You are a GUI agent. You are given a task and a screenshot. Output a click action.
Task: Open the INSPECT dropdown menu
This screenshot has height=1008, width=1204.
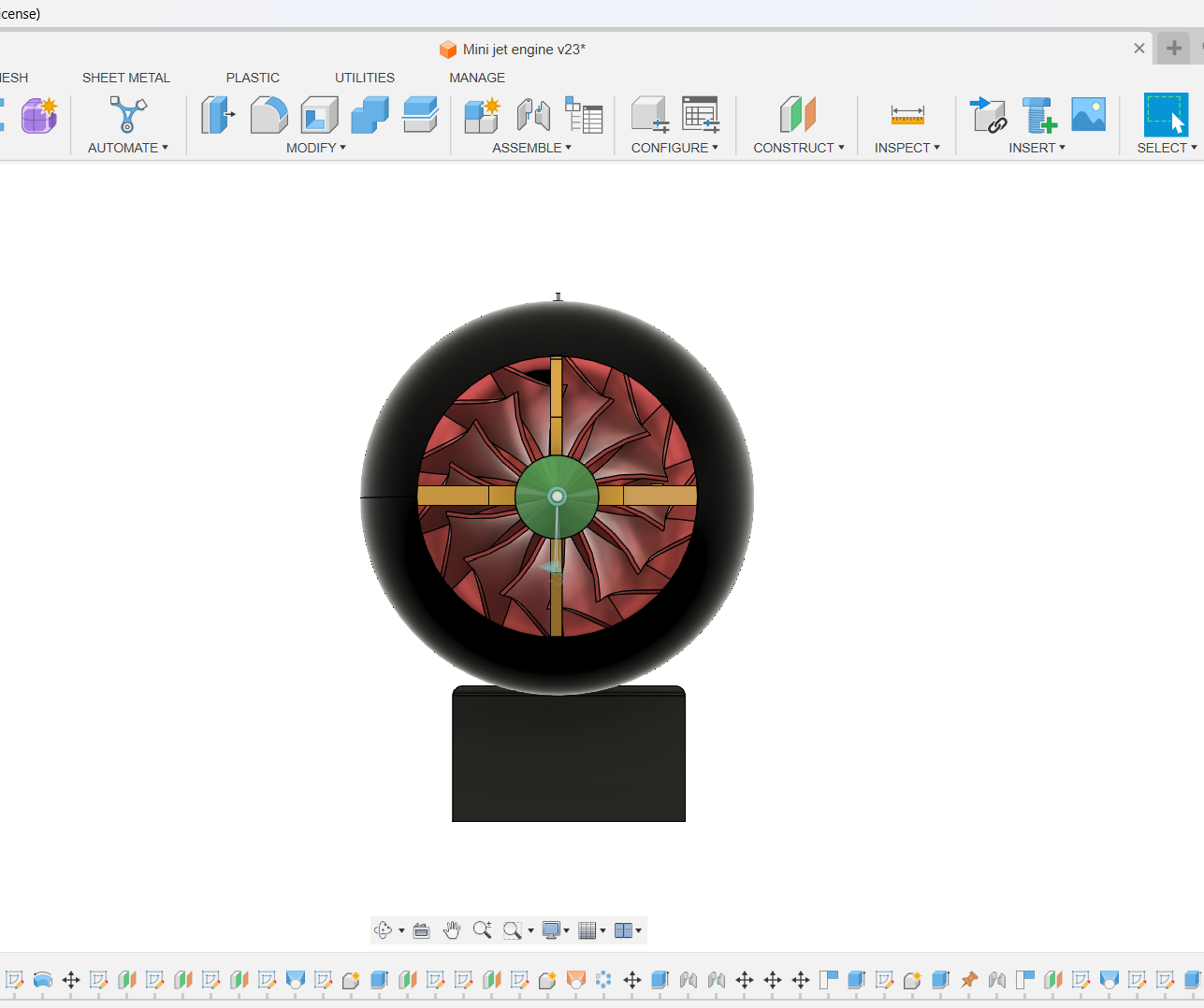click(907, 148)
